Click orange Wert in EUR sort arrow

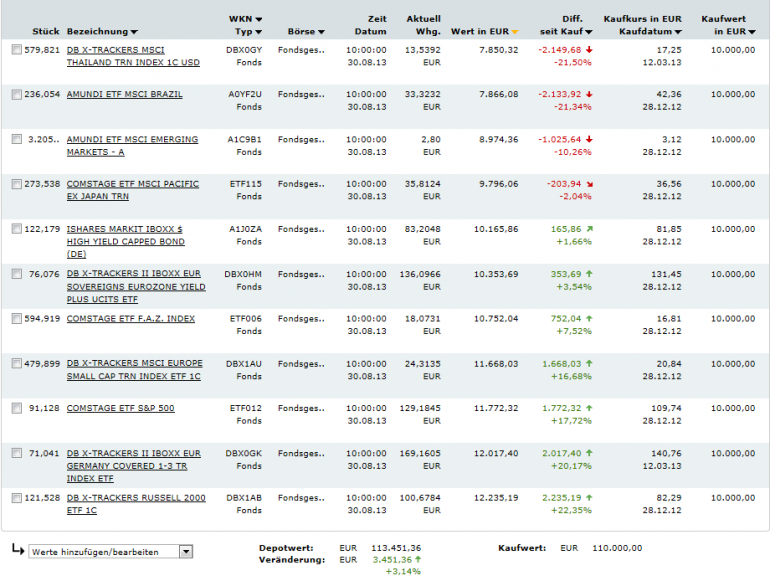[x=515, y=33]
